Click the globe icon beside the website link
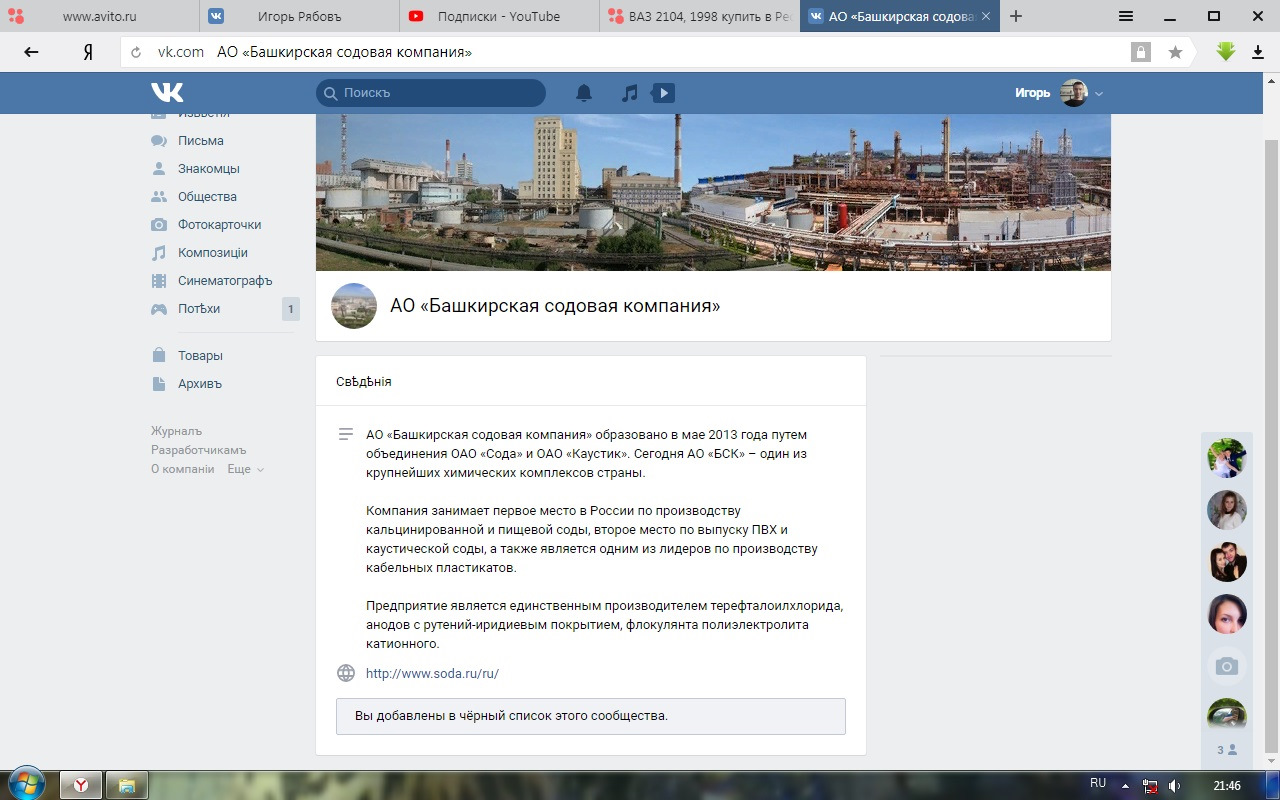 346,673
